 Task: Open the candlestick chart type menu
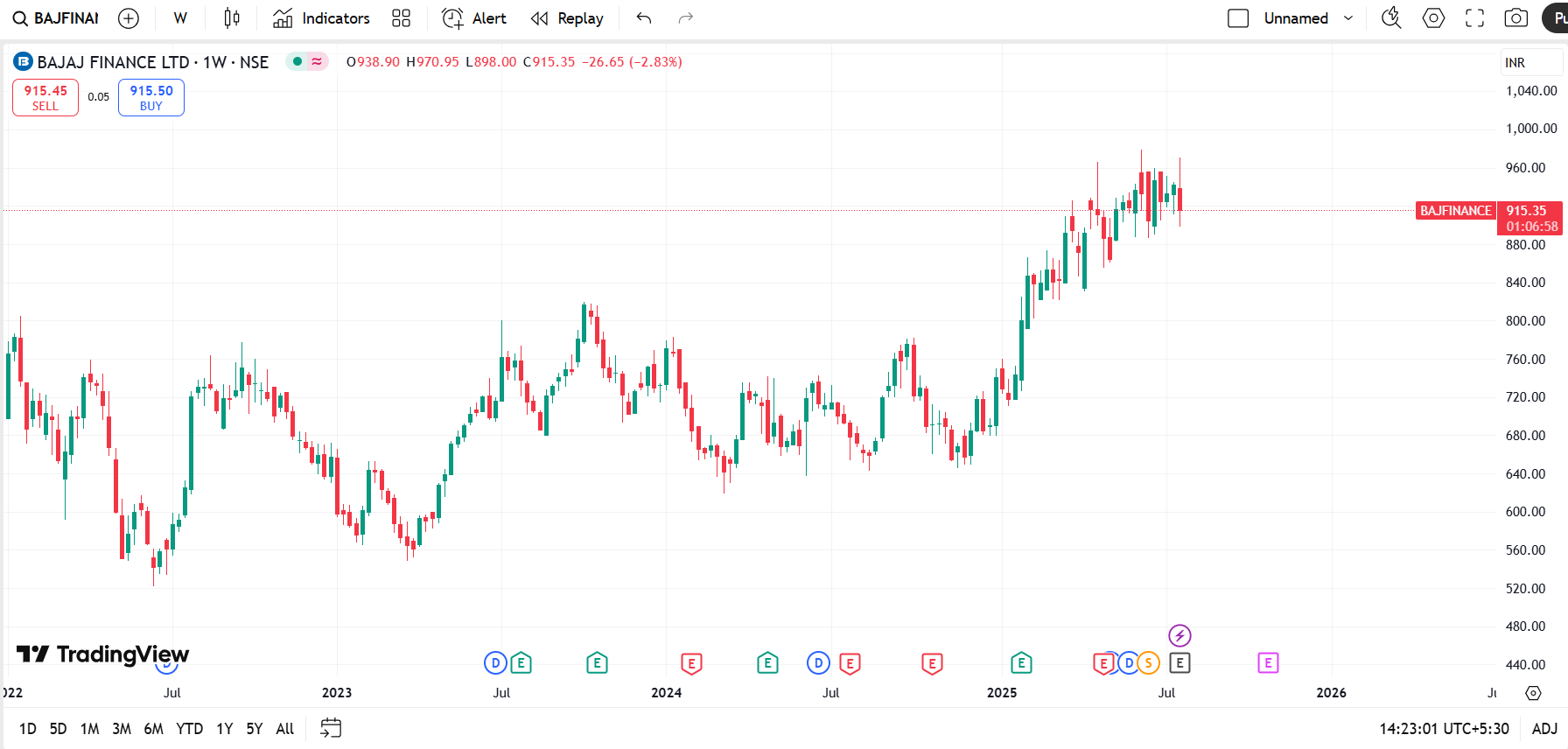(232, 18)
